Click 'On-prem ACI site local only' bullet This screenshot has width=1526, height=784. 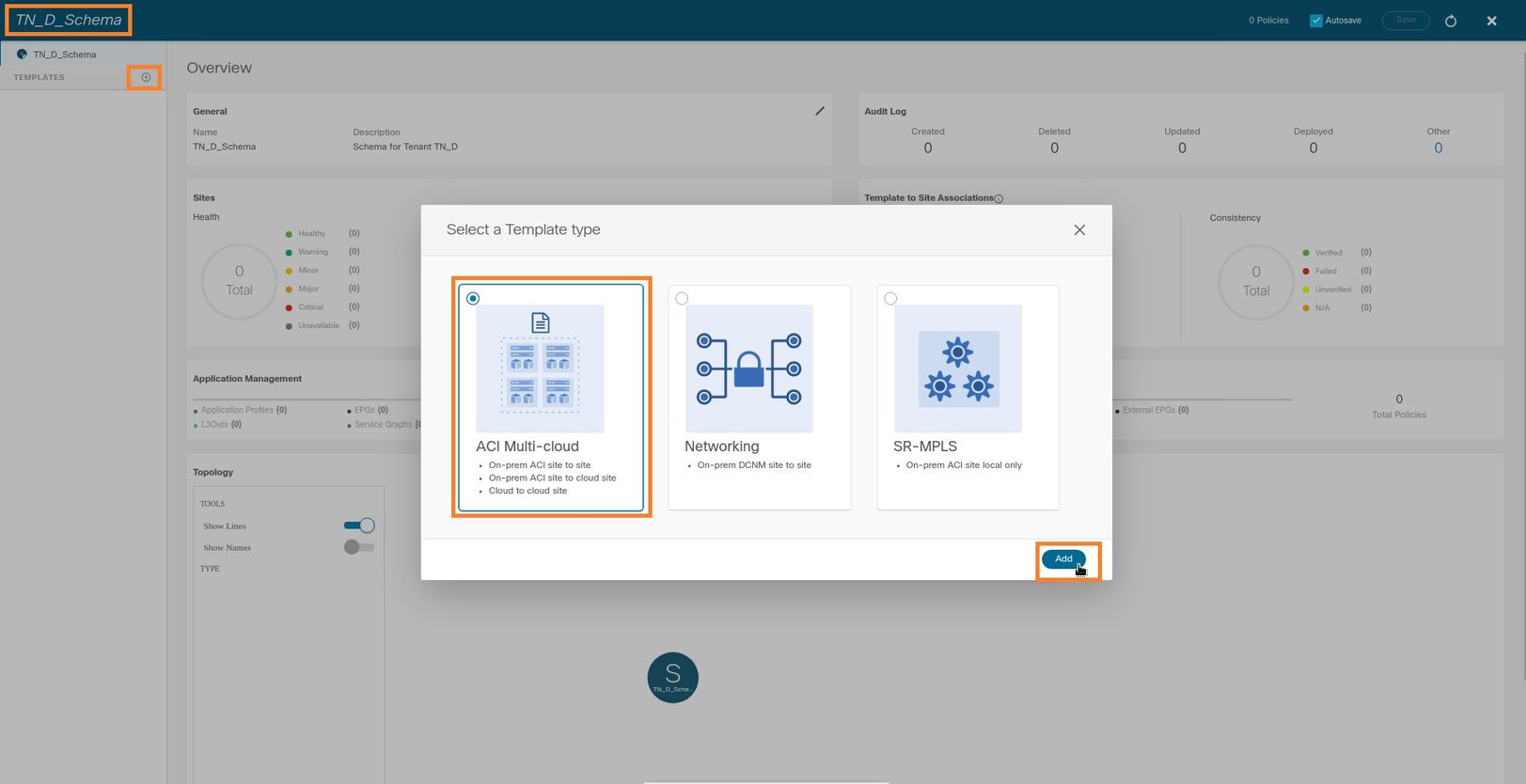click(964, 465)
